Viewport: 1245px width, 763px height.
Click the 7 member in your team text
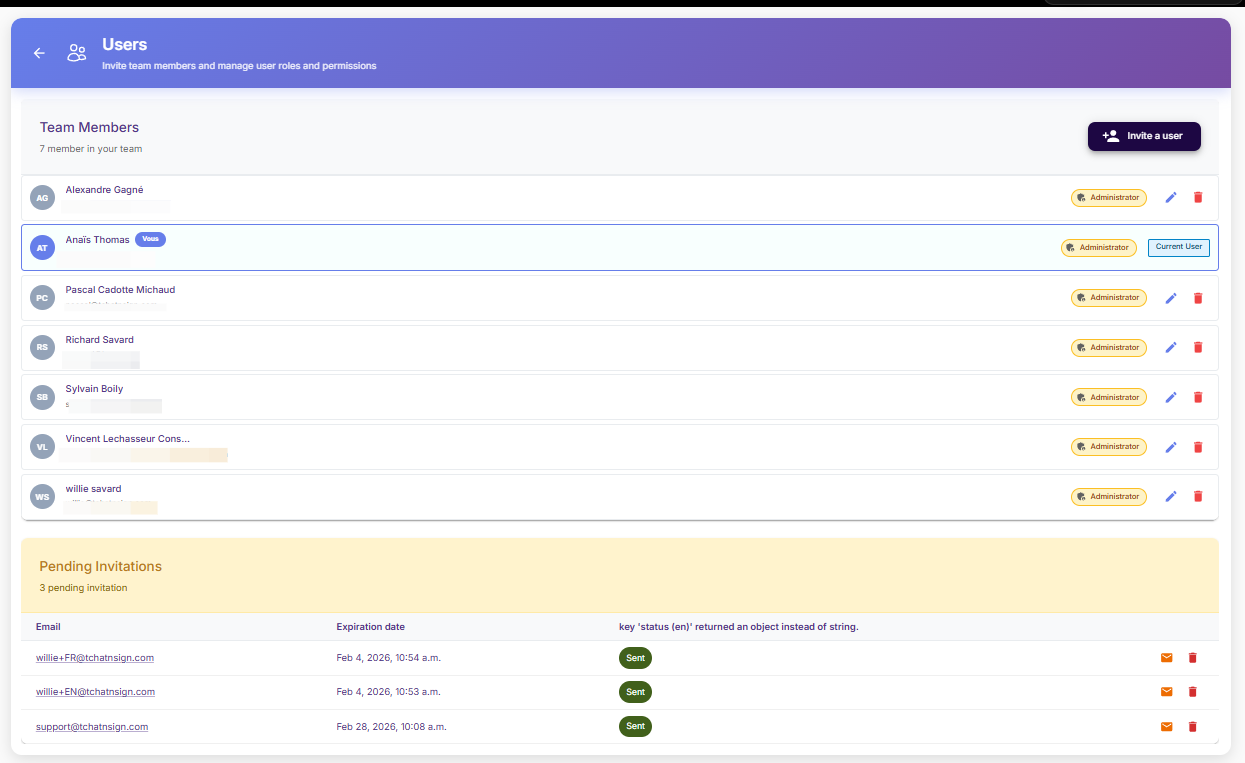(x=91, y=149)
